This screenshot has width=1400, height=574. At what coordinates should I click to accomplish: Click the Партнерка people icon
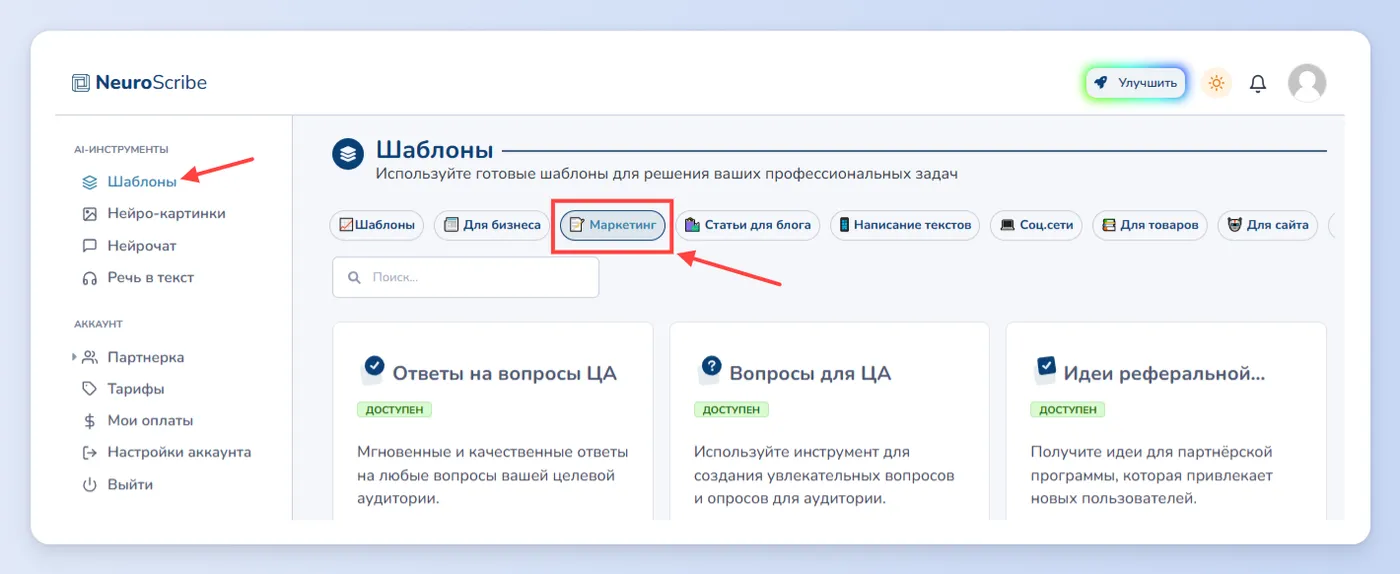(x=90, y=357)
